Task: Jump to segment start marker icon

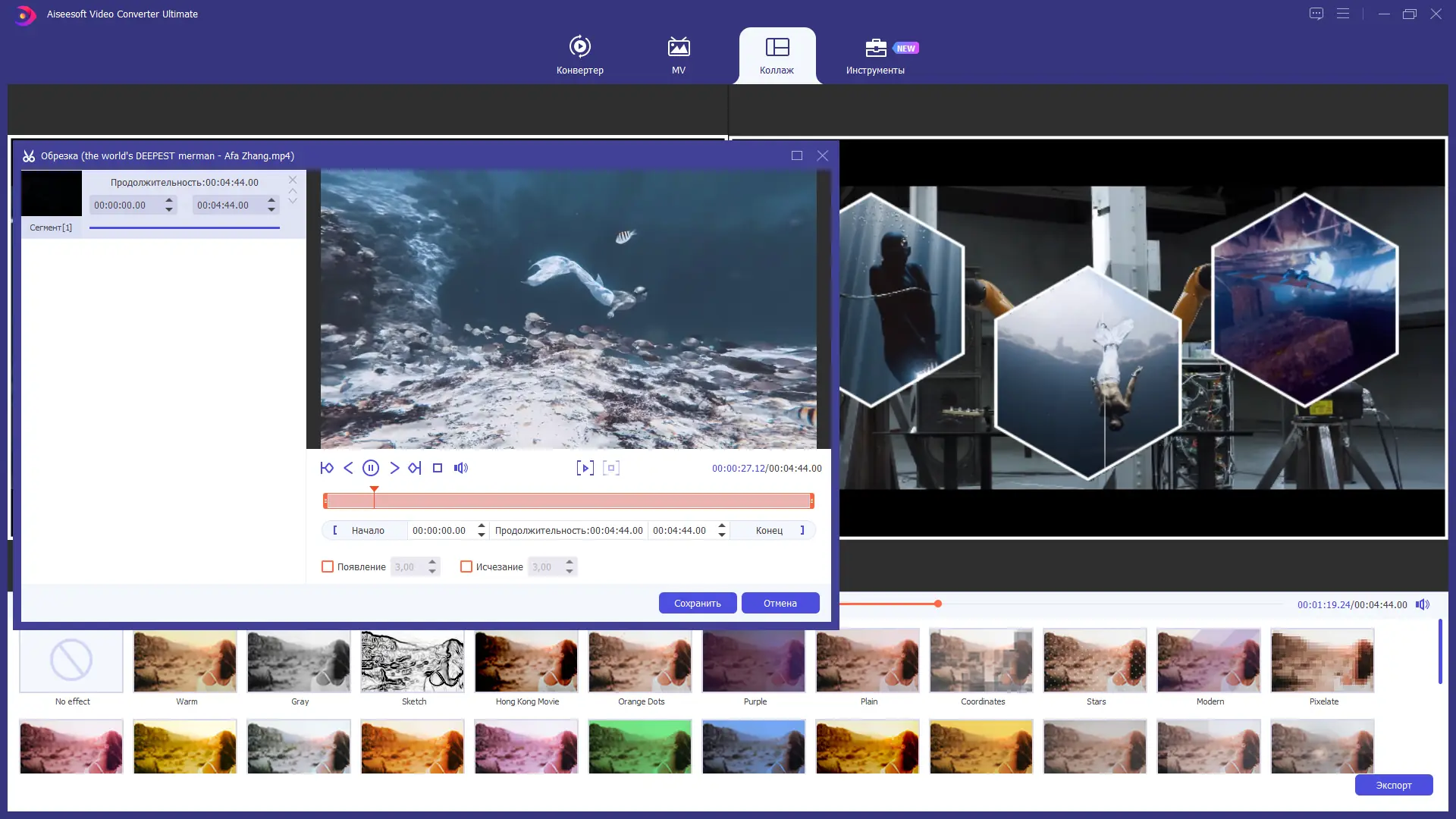Action: 327,468
